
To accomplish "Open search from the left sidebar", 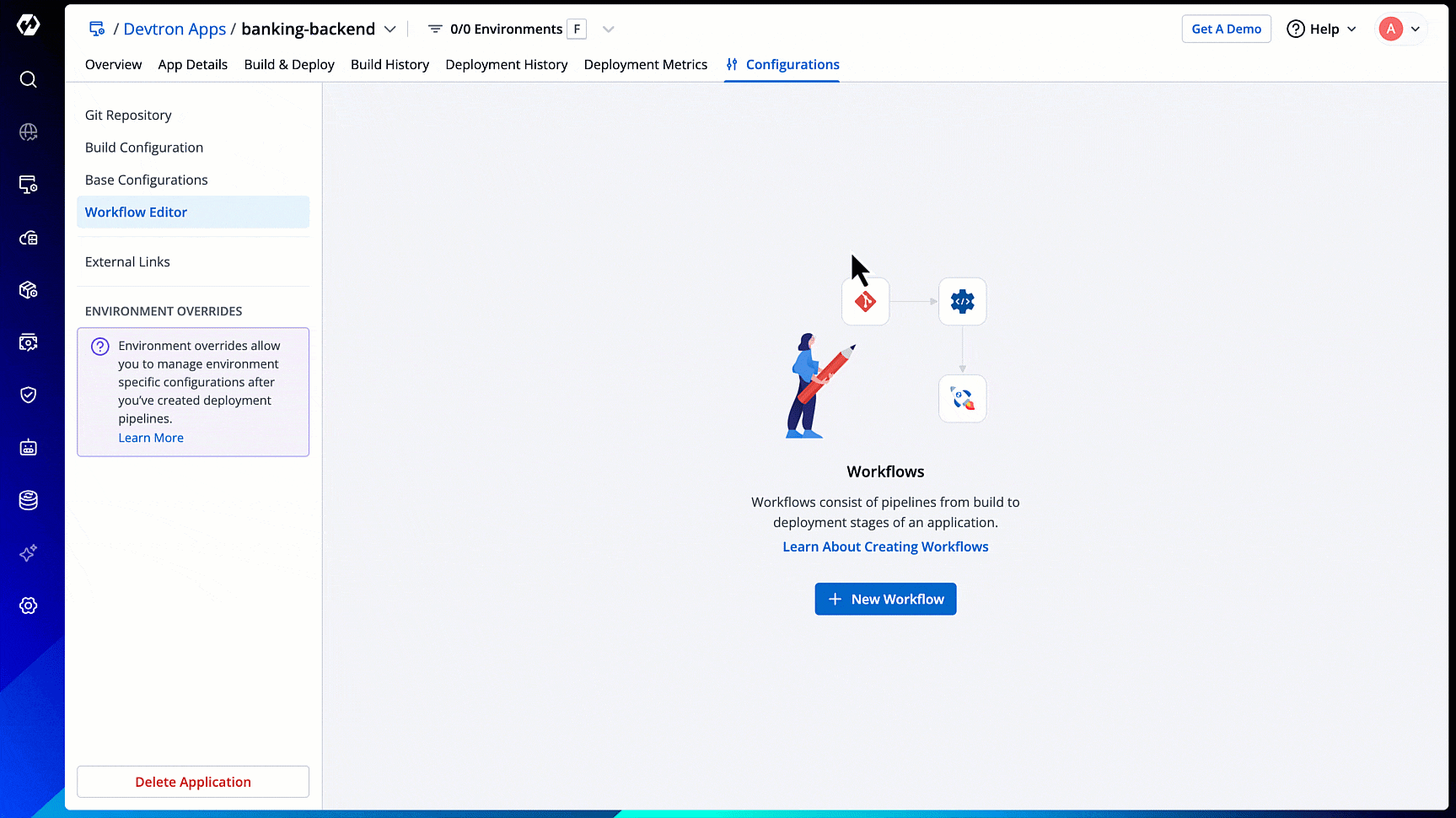I will [x=28, y=79].
